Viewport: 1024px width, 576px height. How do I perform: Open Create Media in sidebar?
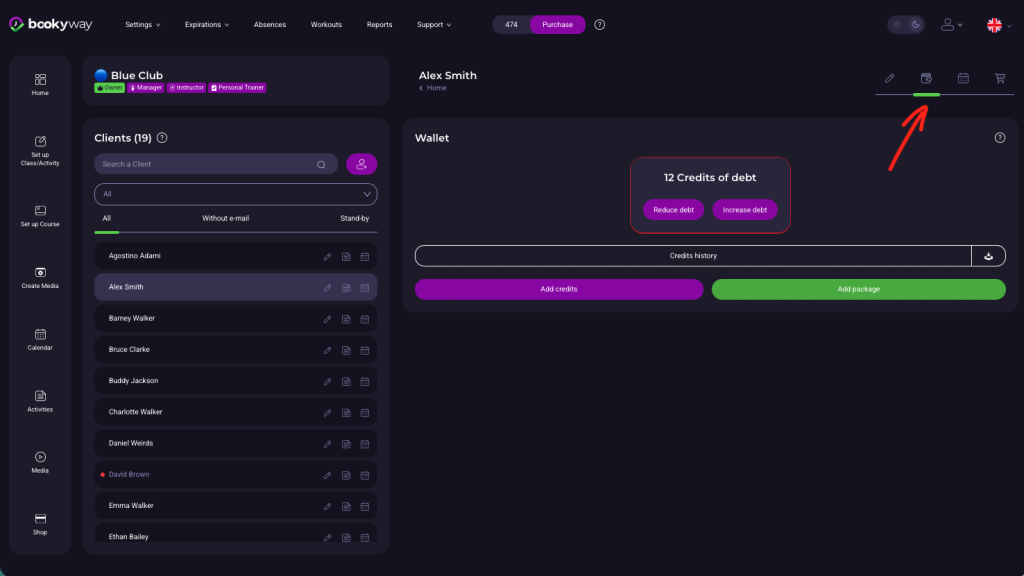pyautogui.click(x=40, y=278)
